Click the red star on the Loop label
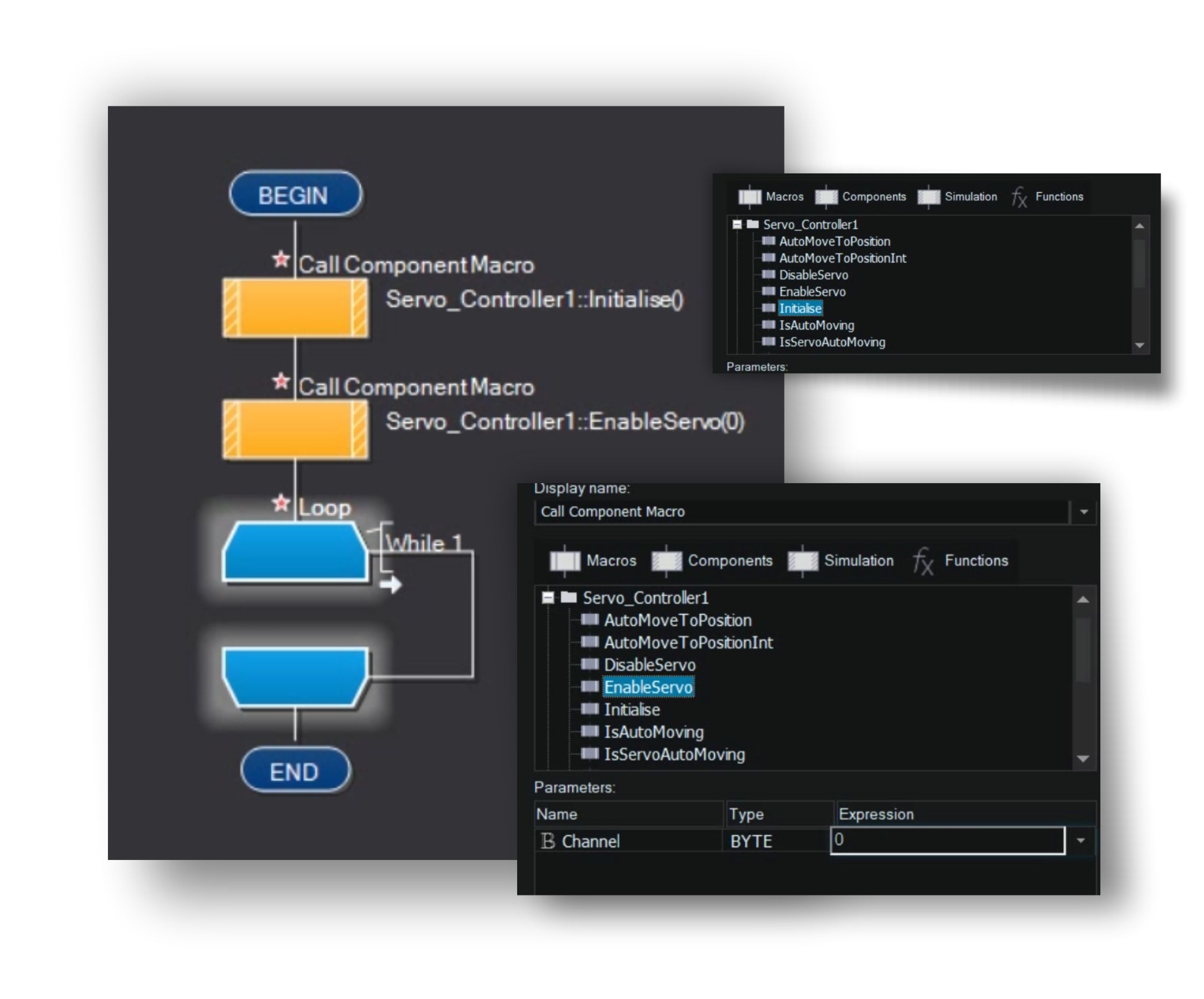This screenshot has width=1204, height=999. [x=280, y=503]
